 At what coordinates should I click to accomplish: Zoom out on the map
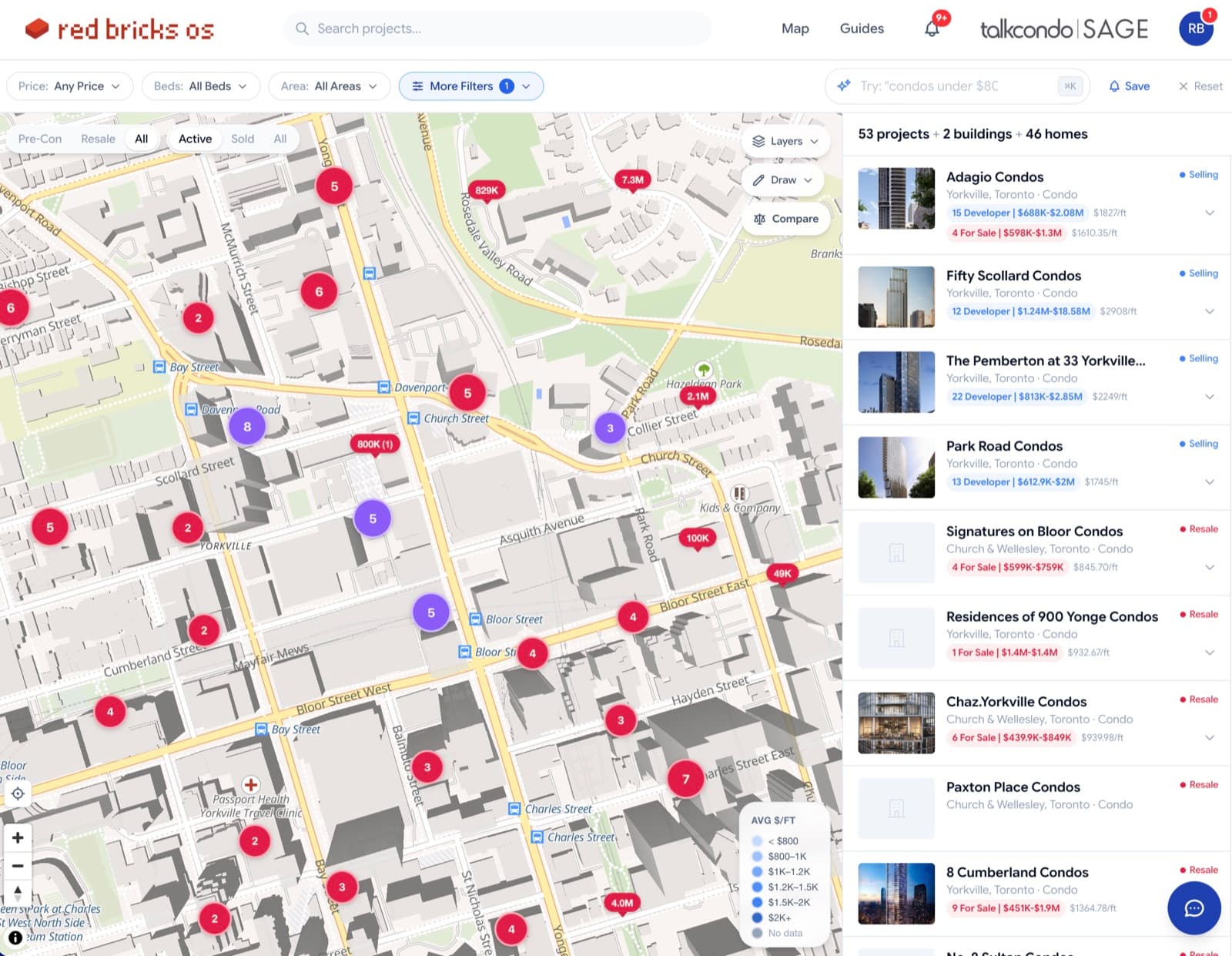[x=18, y=865]
